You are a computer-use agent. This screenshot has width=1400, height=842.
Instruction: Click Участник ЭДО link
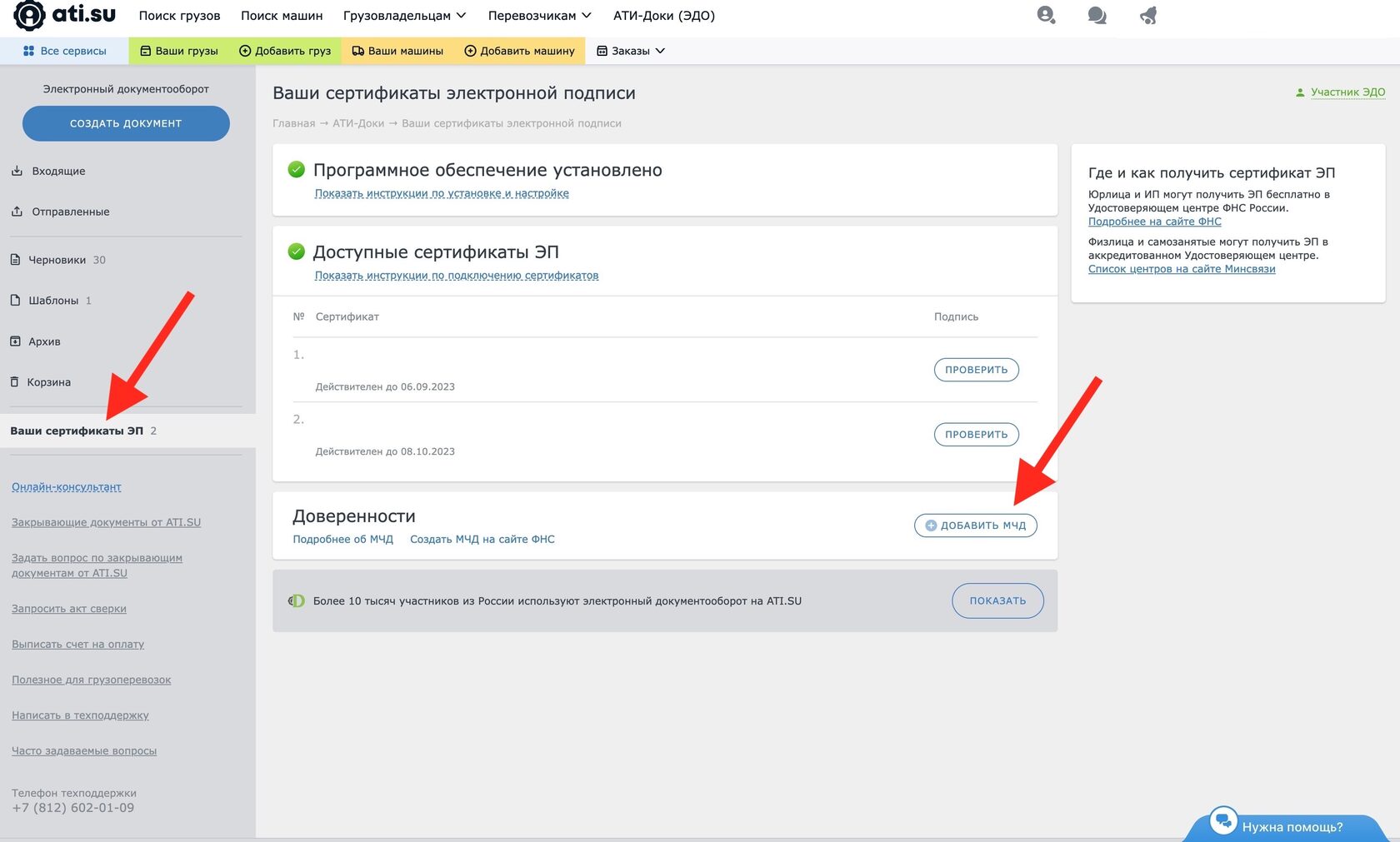click(x=1347, y=92)
